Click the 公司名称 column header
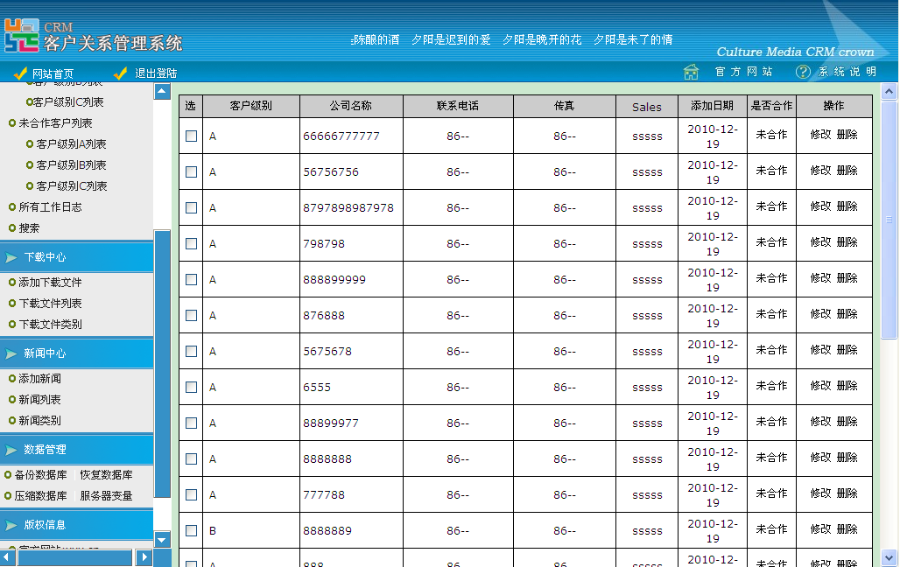This screenshot has width=900, height=567. 351,106
